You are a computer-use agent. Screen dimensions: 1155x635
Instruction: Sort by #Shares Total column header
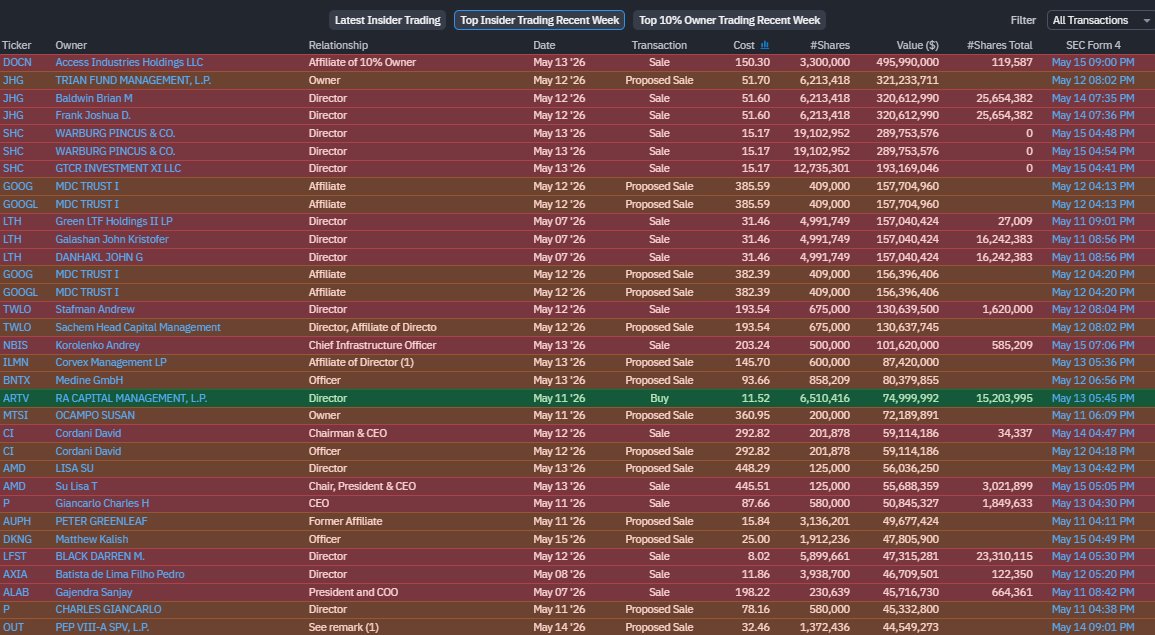(1000, 45)
